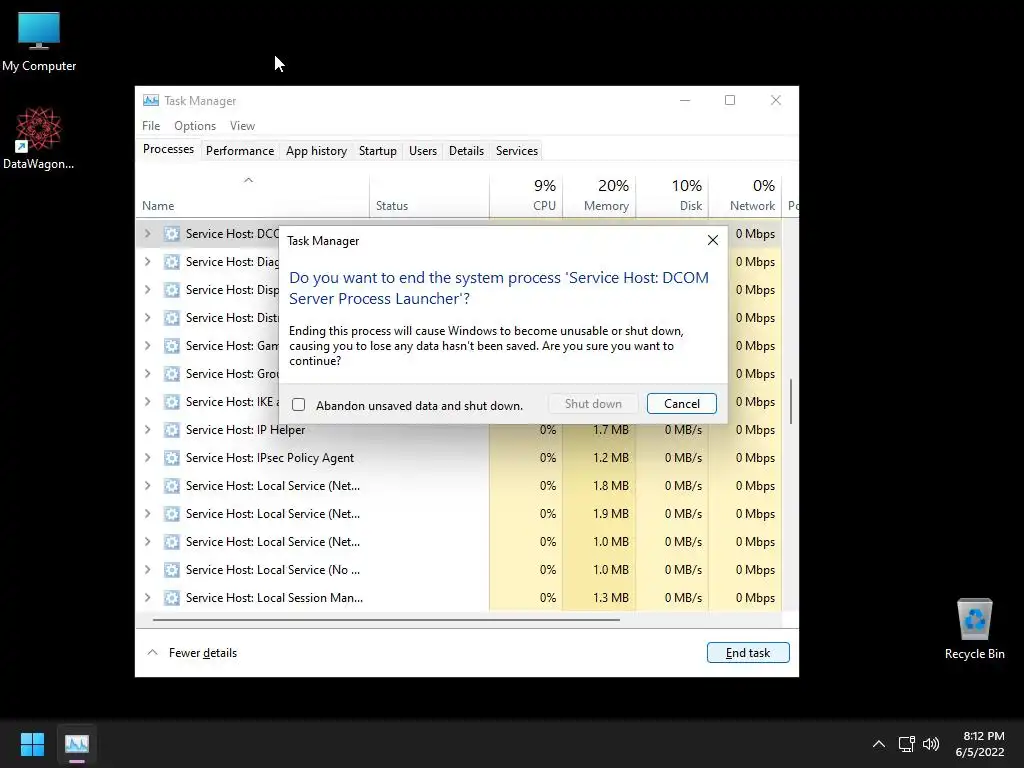Expand the Service Host: Diag row
The height and width of the screenshot is (768, 1024).
pyautogui.click(x=148, y=262)
